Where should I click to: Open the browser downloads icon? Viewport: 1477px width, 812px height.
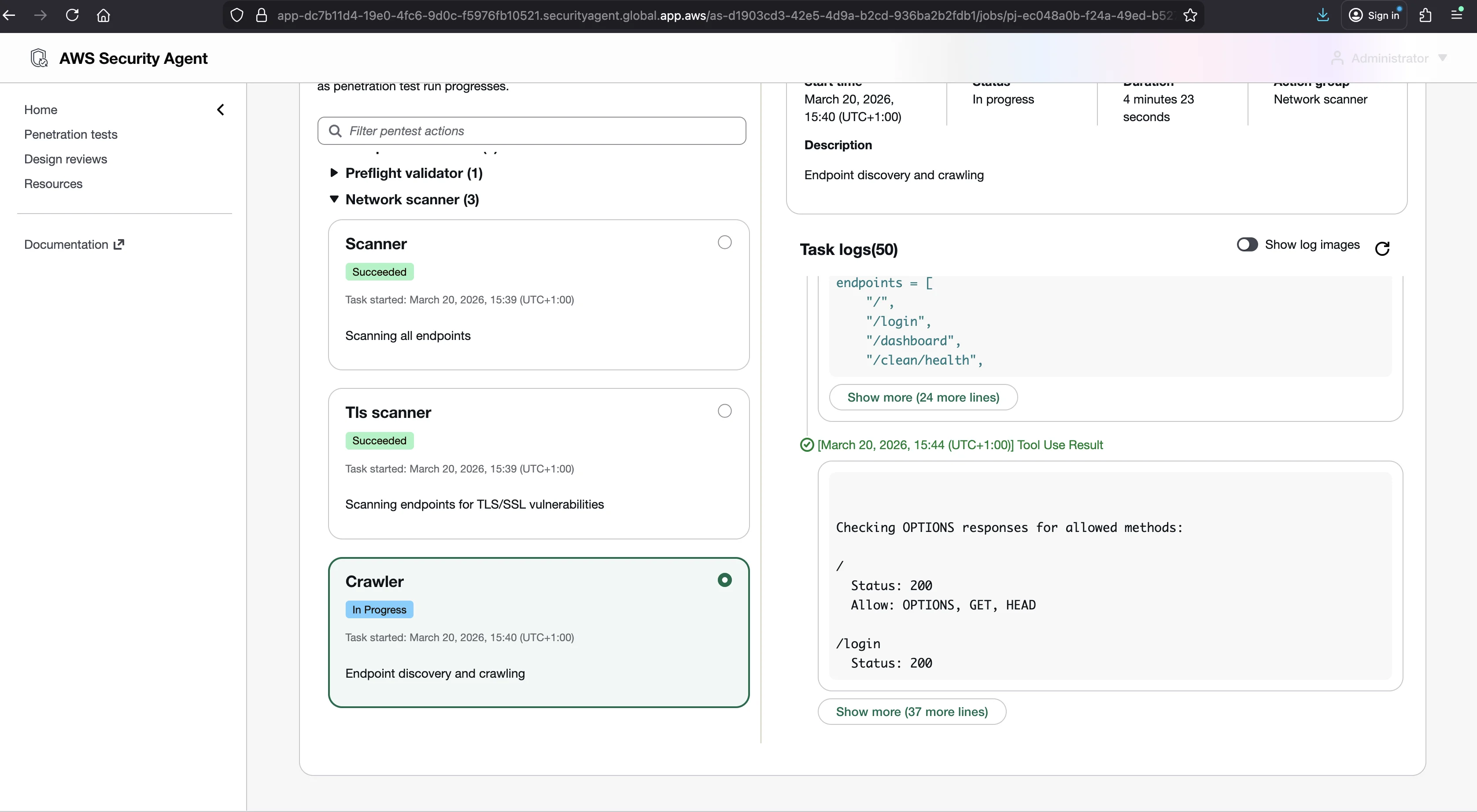pos(1323,15)
